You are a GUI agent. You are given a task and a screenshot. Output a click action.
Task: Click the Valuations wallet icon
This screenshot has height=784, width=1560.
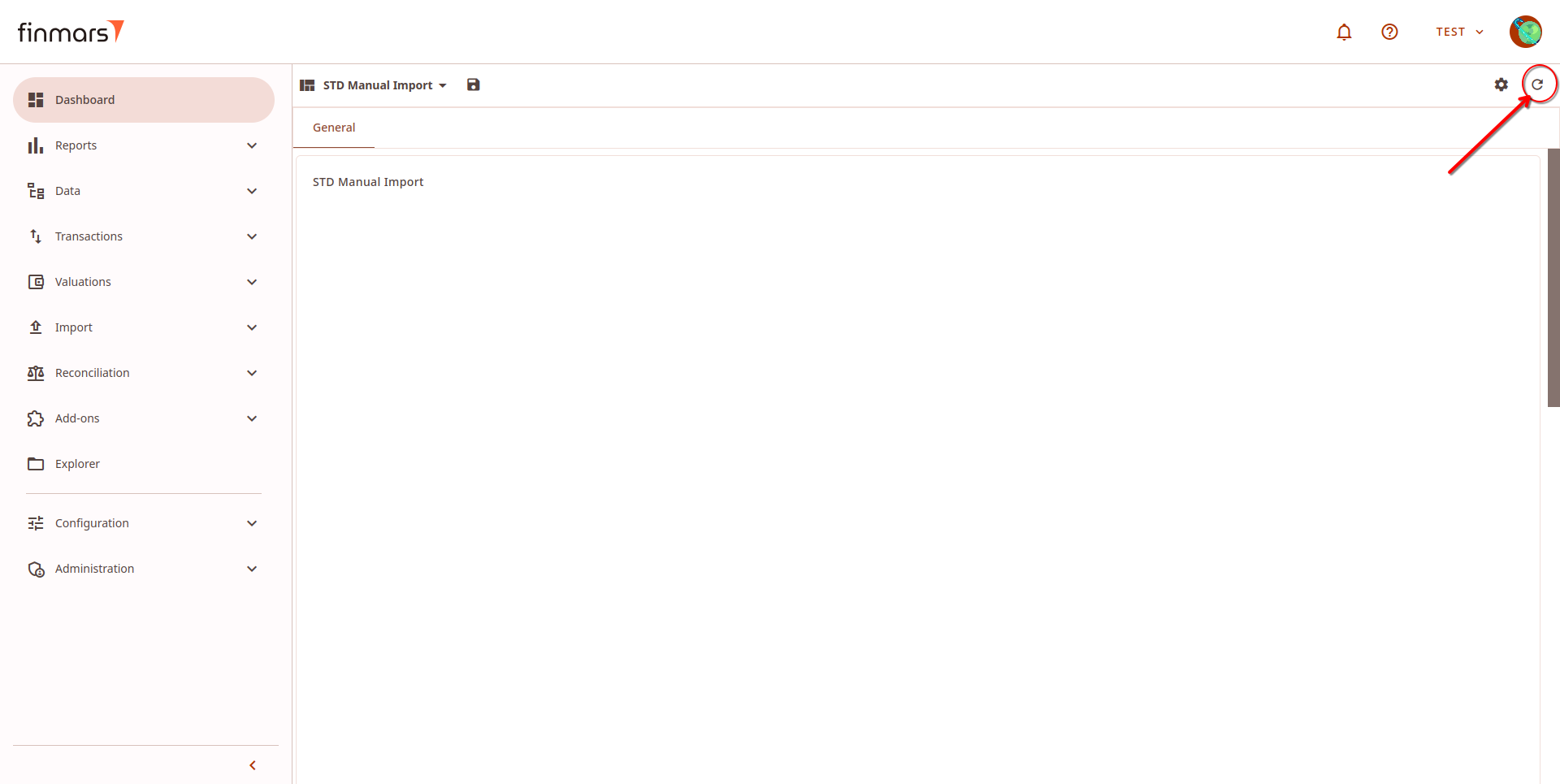coord(36,282)
